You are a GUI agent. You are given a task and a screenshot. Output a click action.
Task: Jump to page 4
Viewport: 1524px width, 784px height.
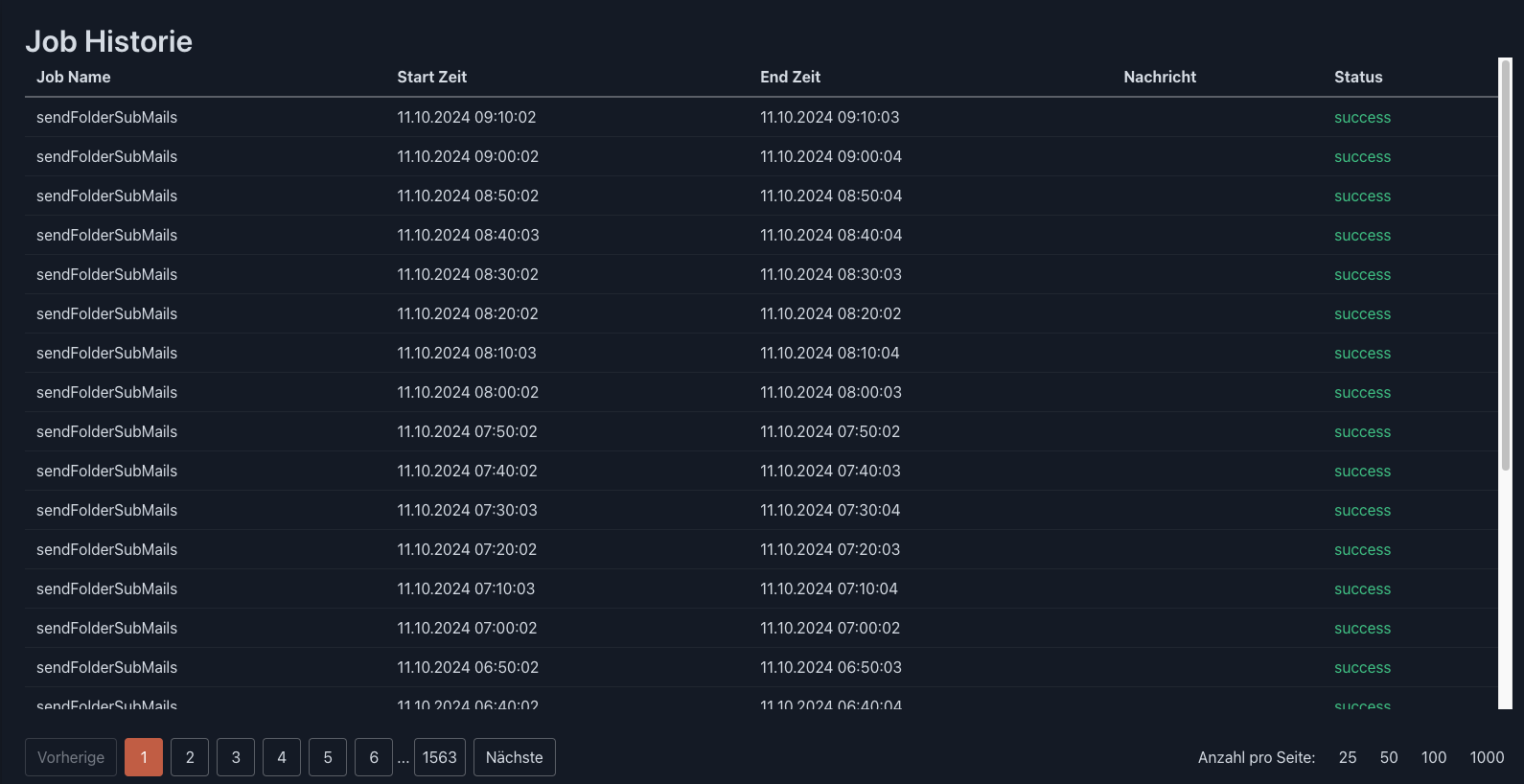click(282, 757)
